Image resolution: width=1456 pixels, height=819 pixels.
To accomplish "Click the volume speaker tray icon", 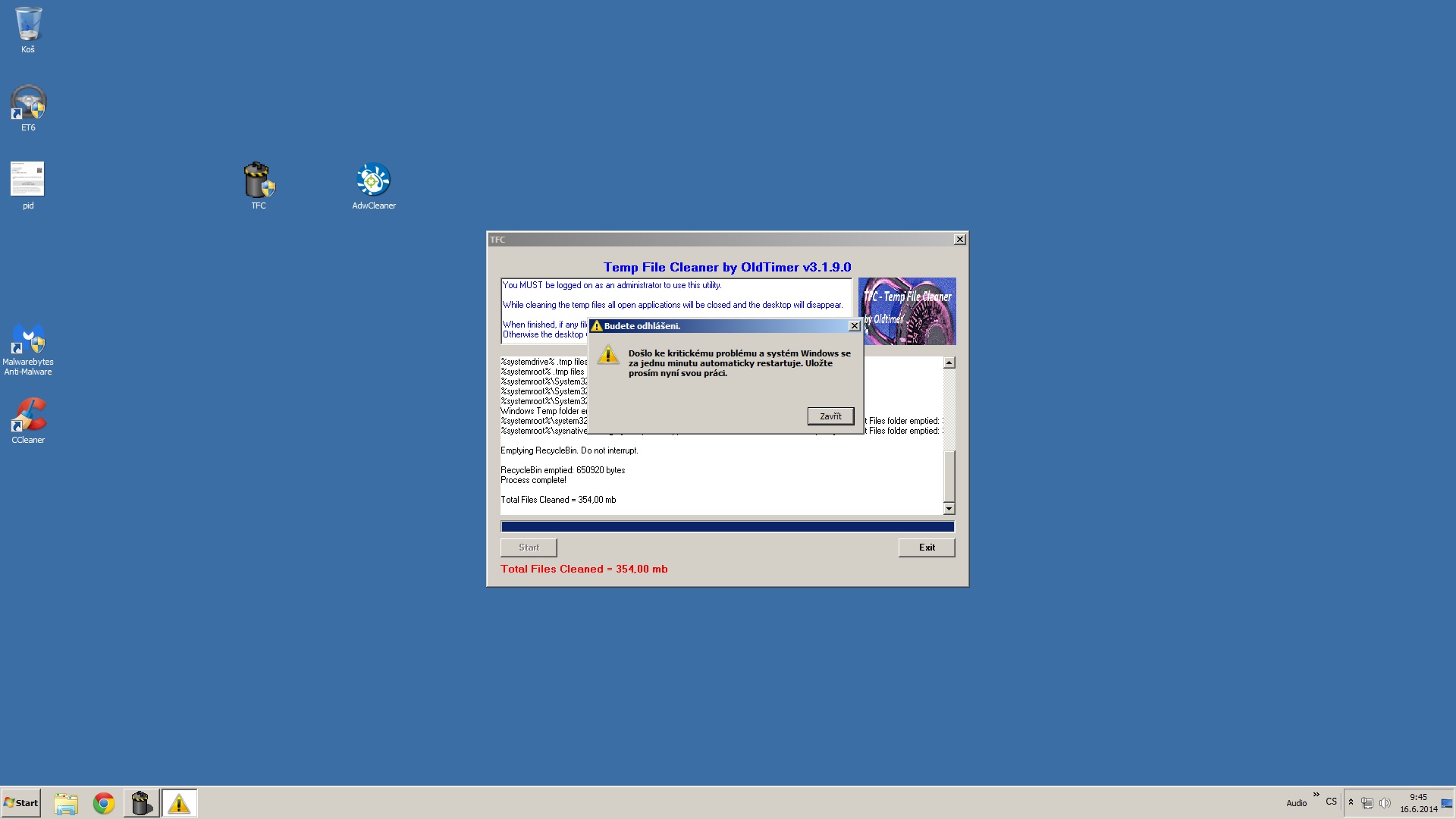I will pyautogui.click(x=1385, y=803).
